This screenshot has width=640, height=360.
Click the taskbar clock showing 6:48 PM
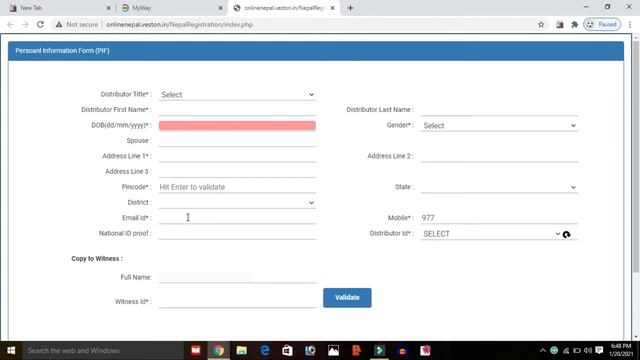(x=621, y=350)
